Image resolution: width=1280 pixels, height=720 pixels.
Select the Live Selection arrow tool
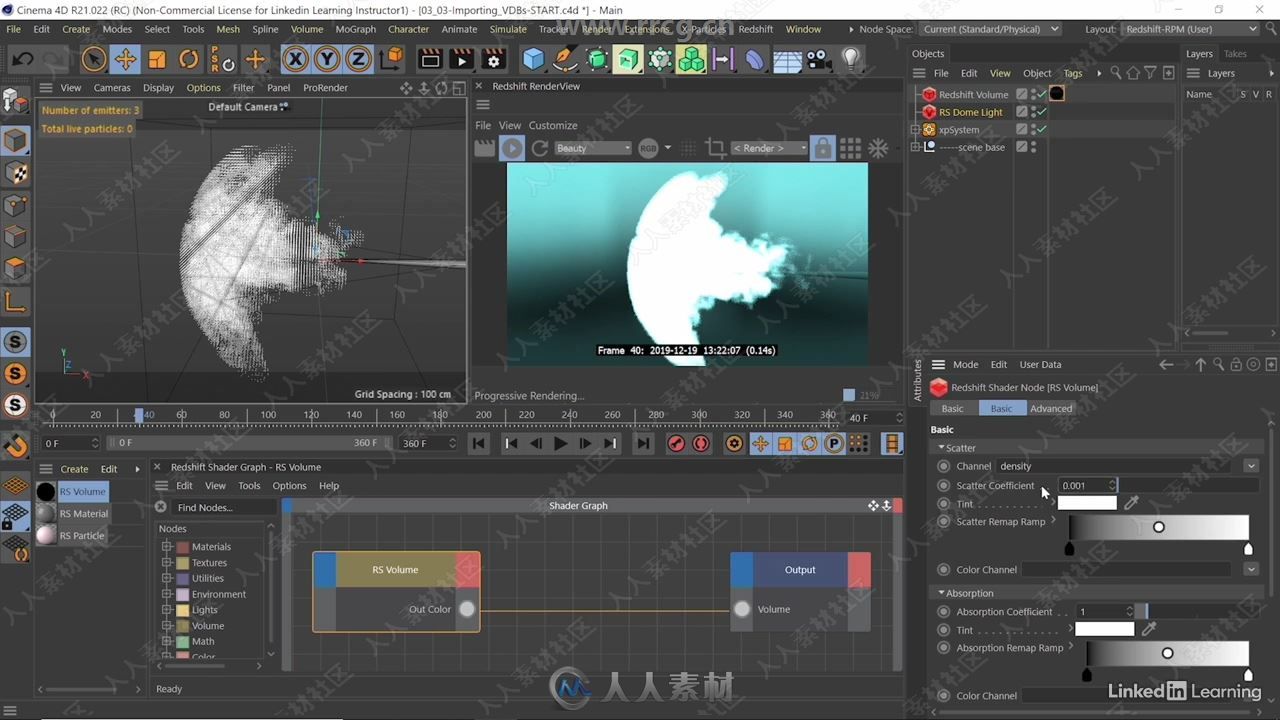point(94,59)
